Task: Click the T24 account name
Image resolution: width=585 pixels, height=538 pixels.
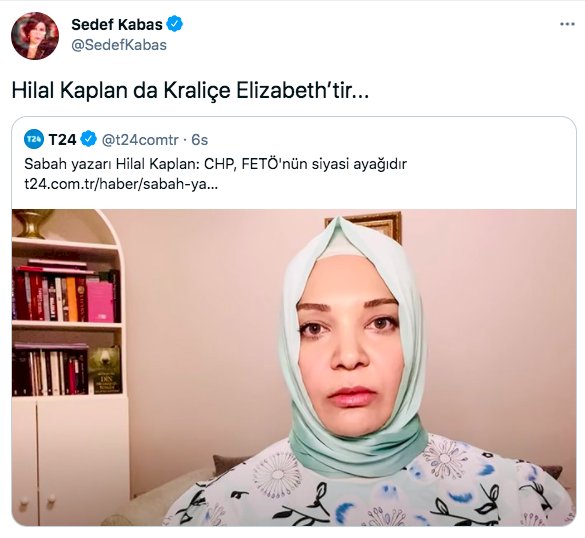Action: click(x=62, y=140)
